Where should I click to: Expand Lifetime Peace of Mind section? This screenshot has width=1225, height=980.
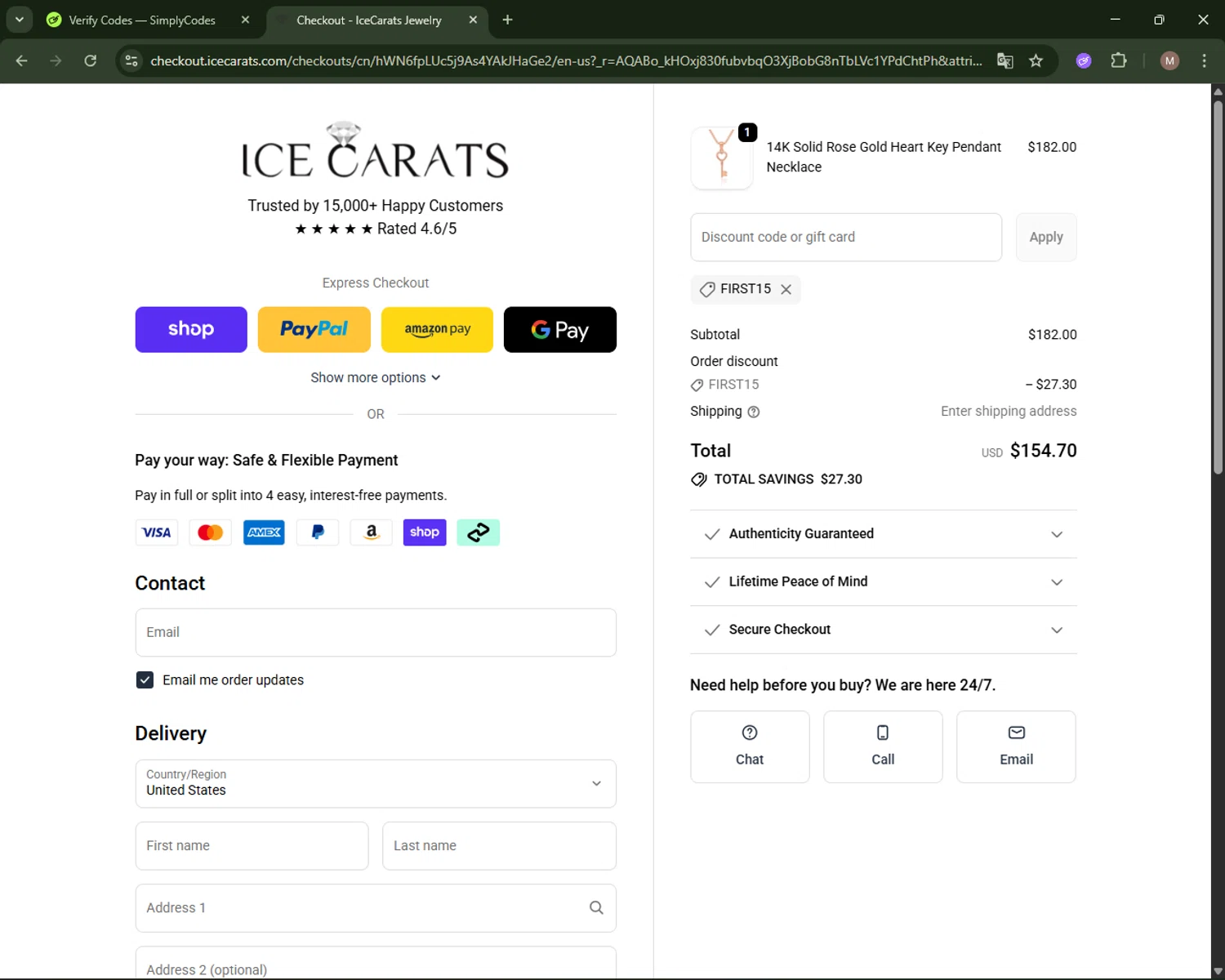point(884,582)
